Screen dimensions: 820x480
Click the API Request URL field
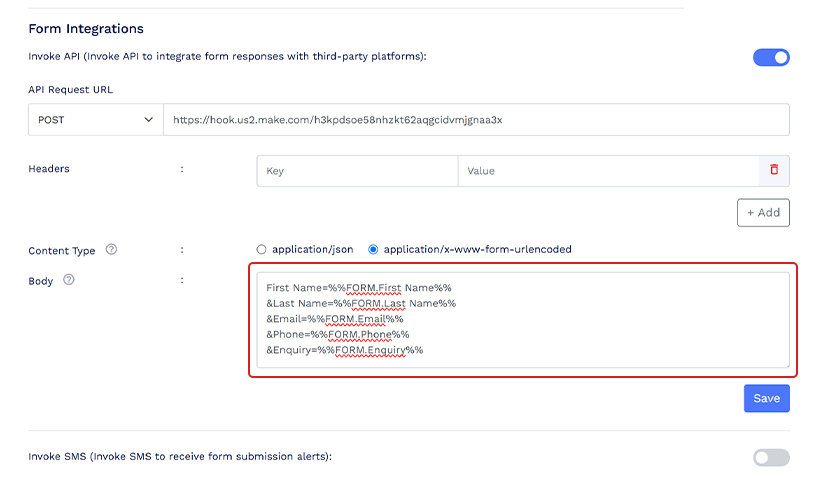point(476,119)
